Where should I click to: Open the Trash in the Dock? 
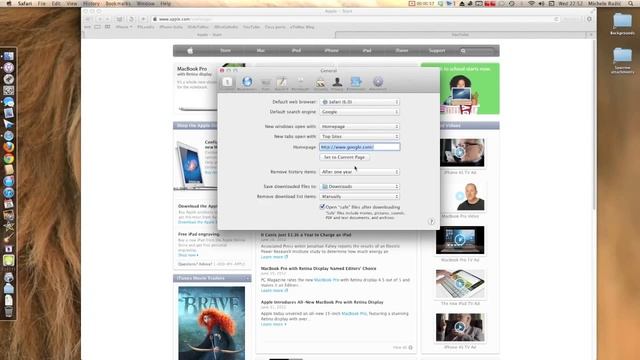pos(9,311)
